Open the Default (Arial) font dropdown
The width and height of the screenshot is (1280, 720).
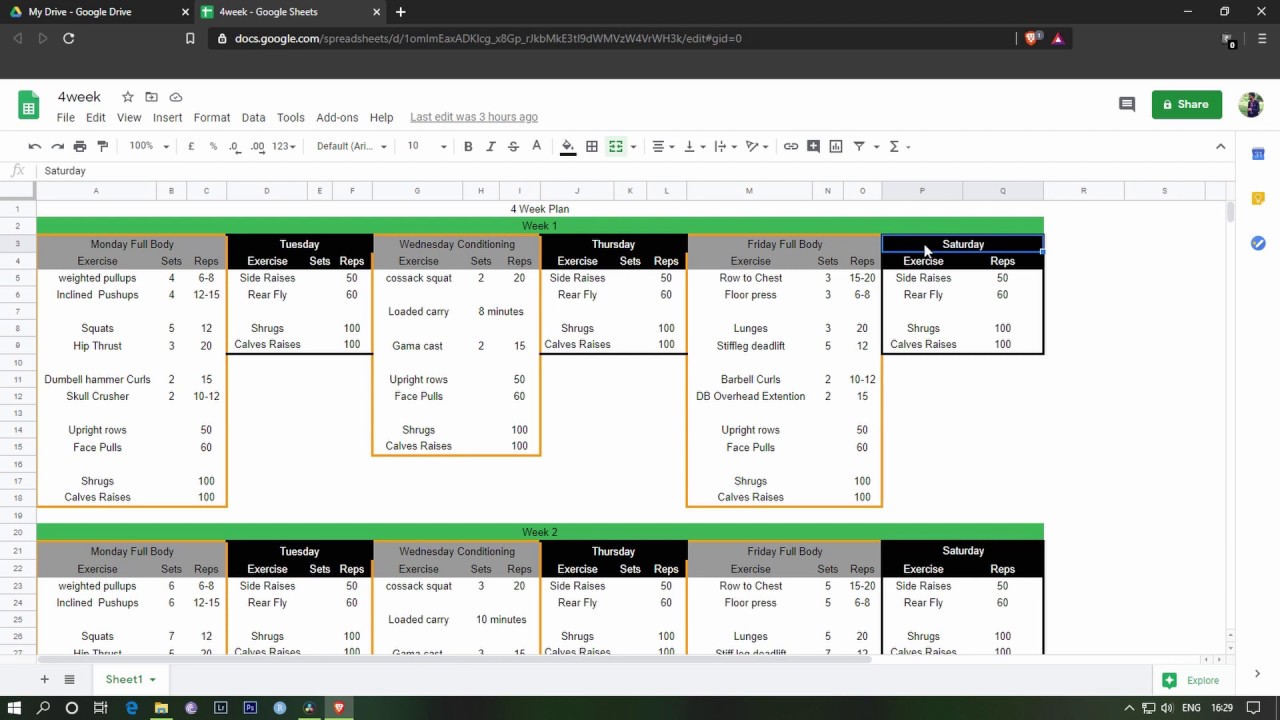(x=351, y=146)
